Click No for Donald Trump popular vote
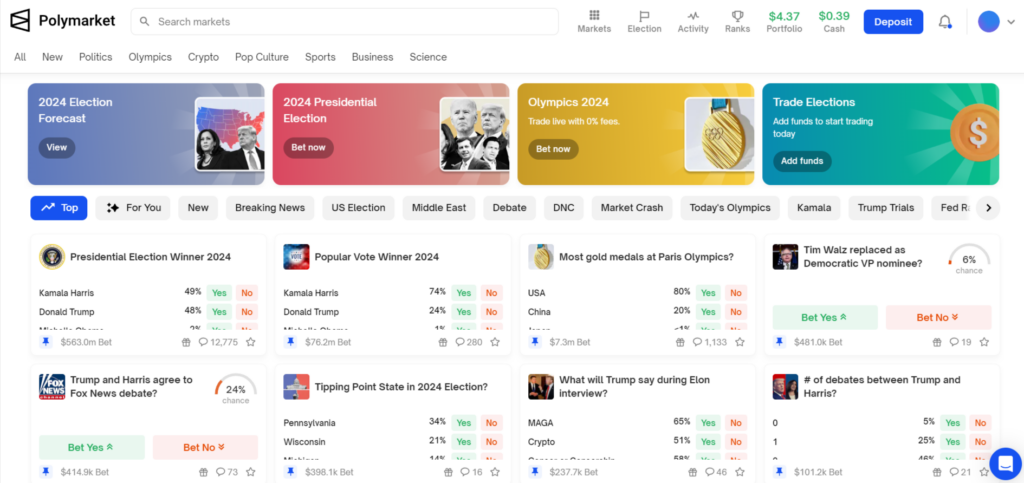 [x=491, y=312]
